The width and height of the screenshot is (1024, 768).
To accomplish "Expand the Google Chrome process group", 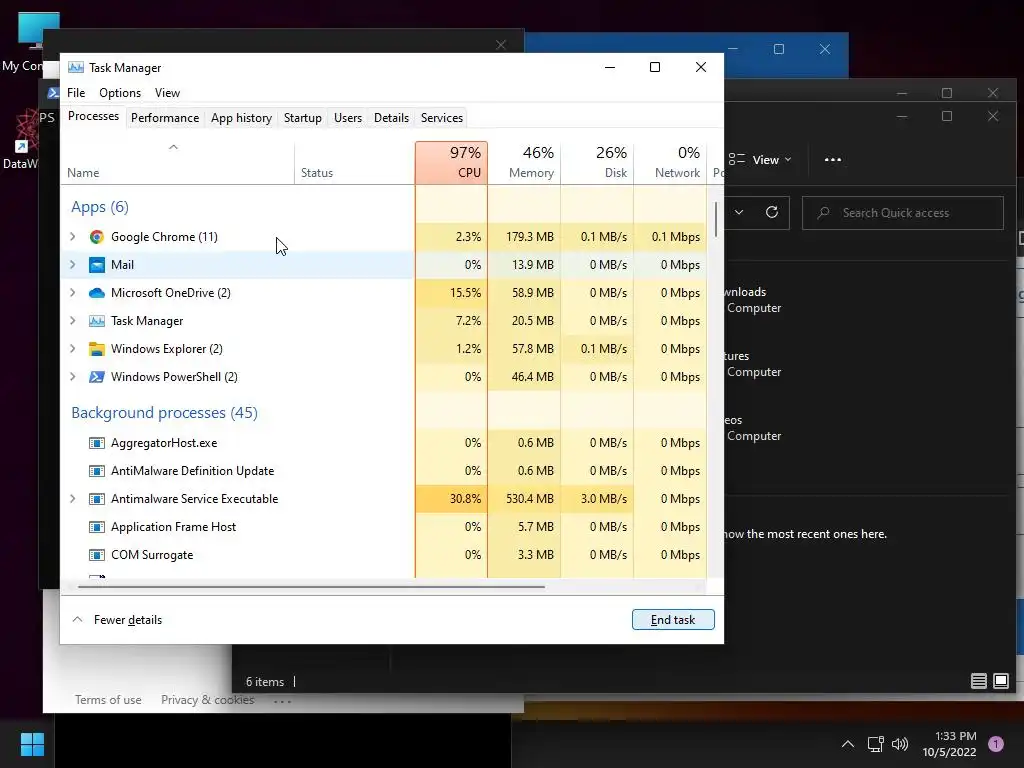I will [72, 237].
